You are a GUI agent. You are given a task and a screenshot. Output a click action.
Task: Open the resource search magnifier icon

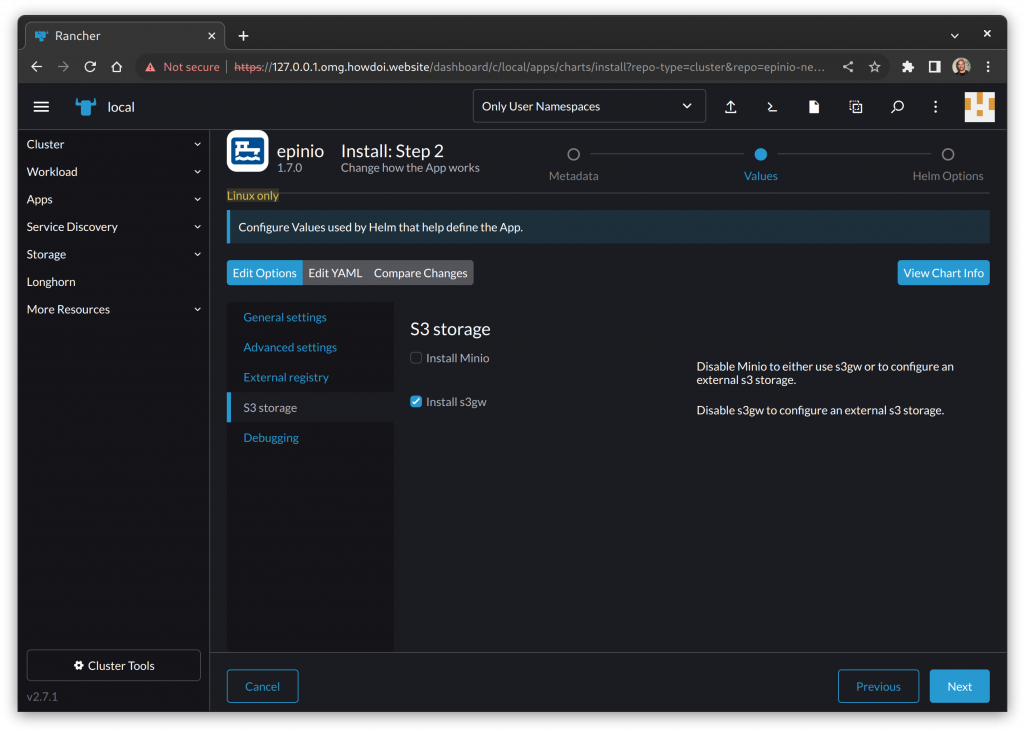point(897,107)
